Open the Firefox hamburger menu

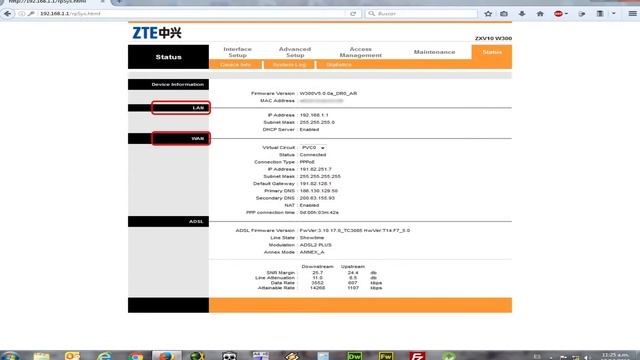632,13
